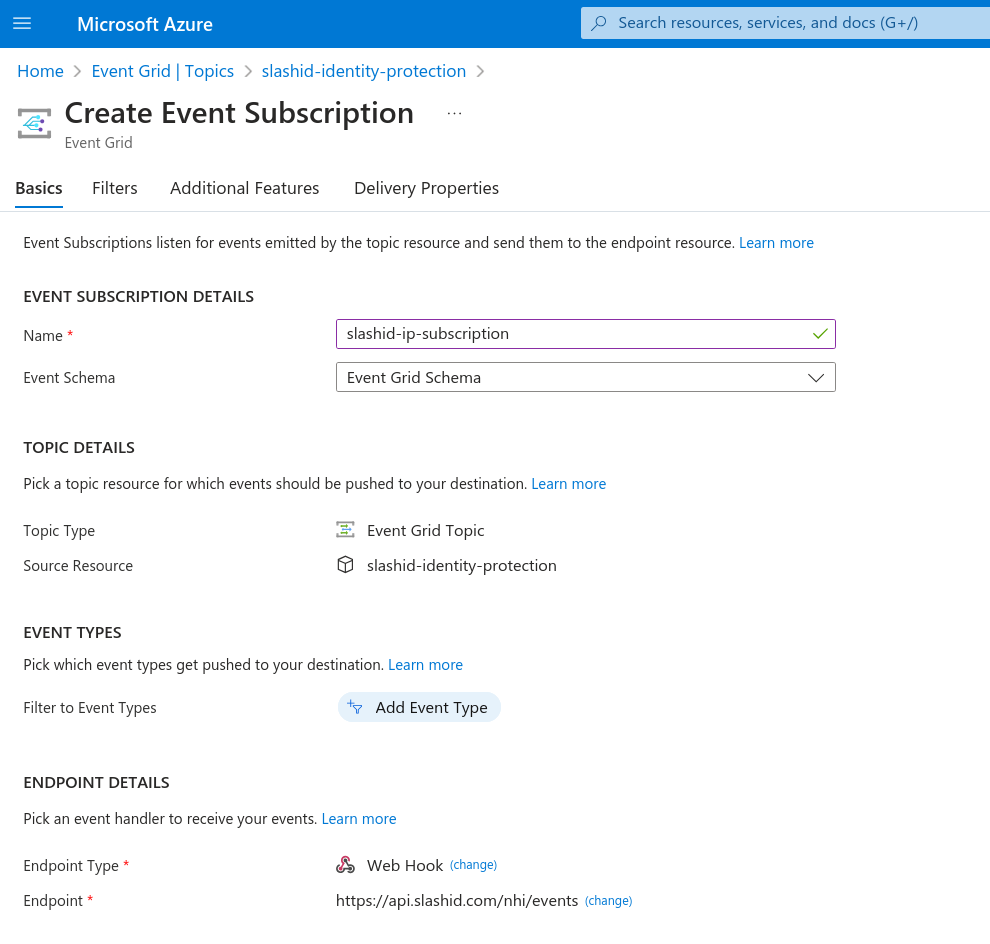Click the Add Event Type button
Image resolution: width=990 pixels, height=944 pixels.
419,707
